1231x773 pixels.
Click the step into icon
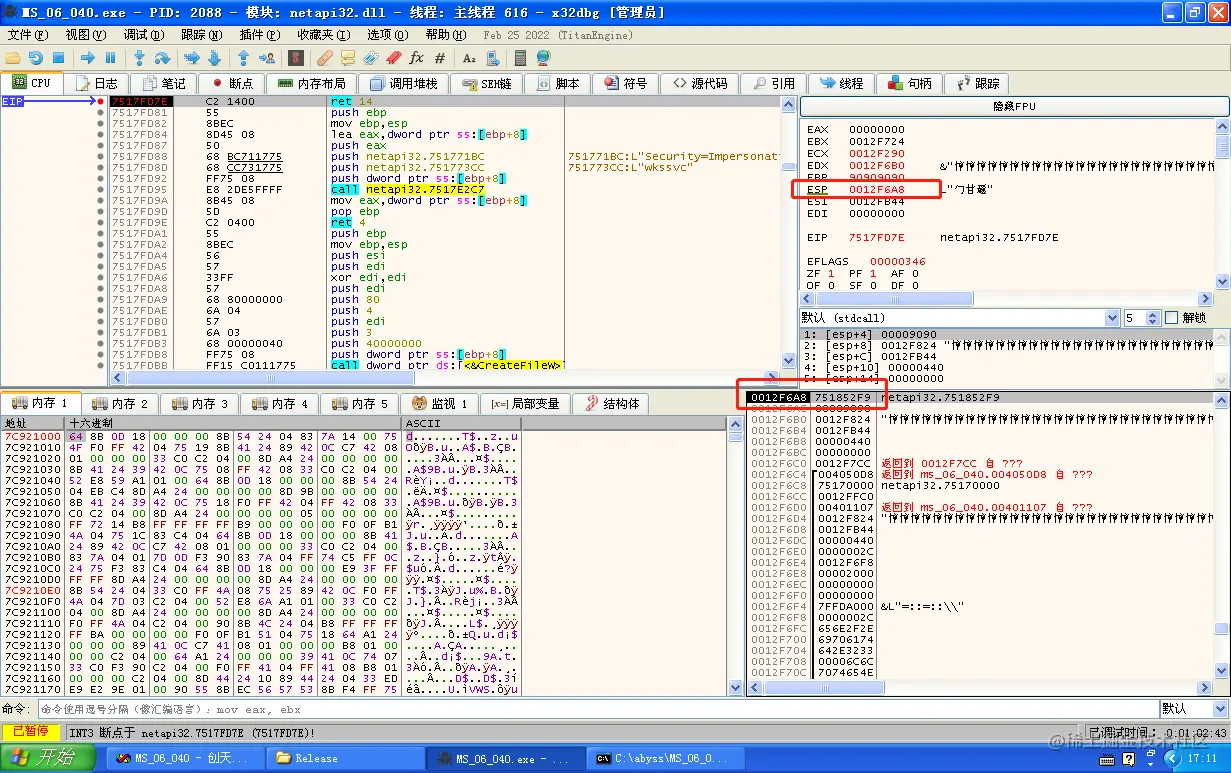tap(140, 58)
